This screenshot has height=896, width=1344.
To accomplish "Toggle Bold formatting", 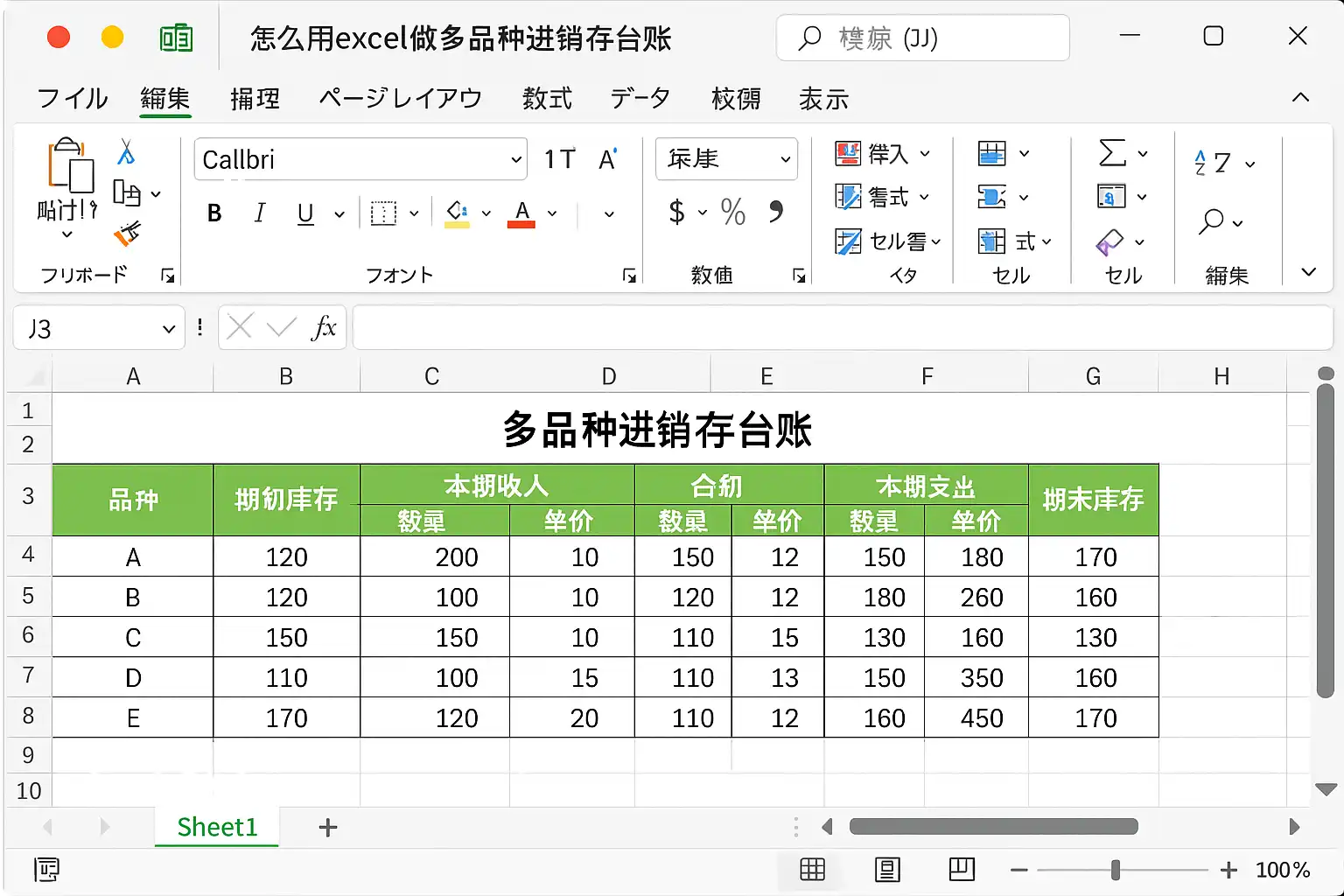I will tap(214, 213).
